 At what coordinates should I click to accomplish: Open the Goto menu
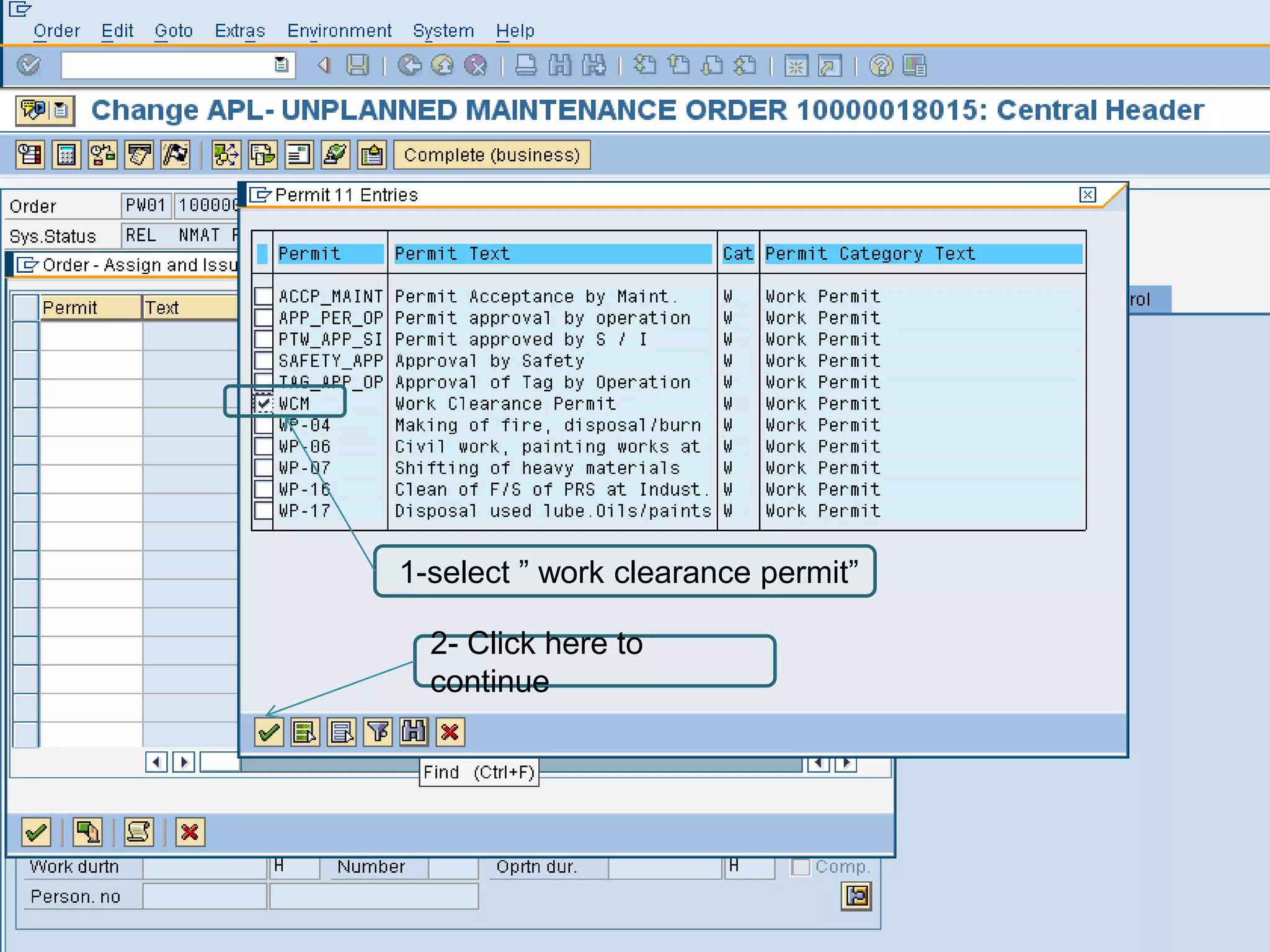[174, 30]
